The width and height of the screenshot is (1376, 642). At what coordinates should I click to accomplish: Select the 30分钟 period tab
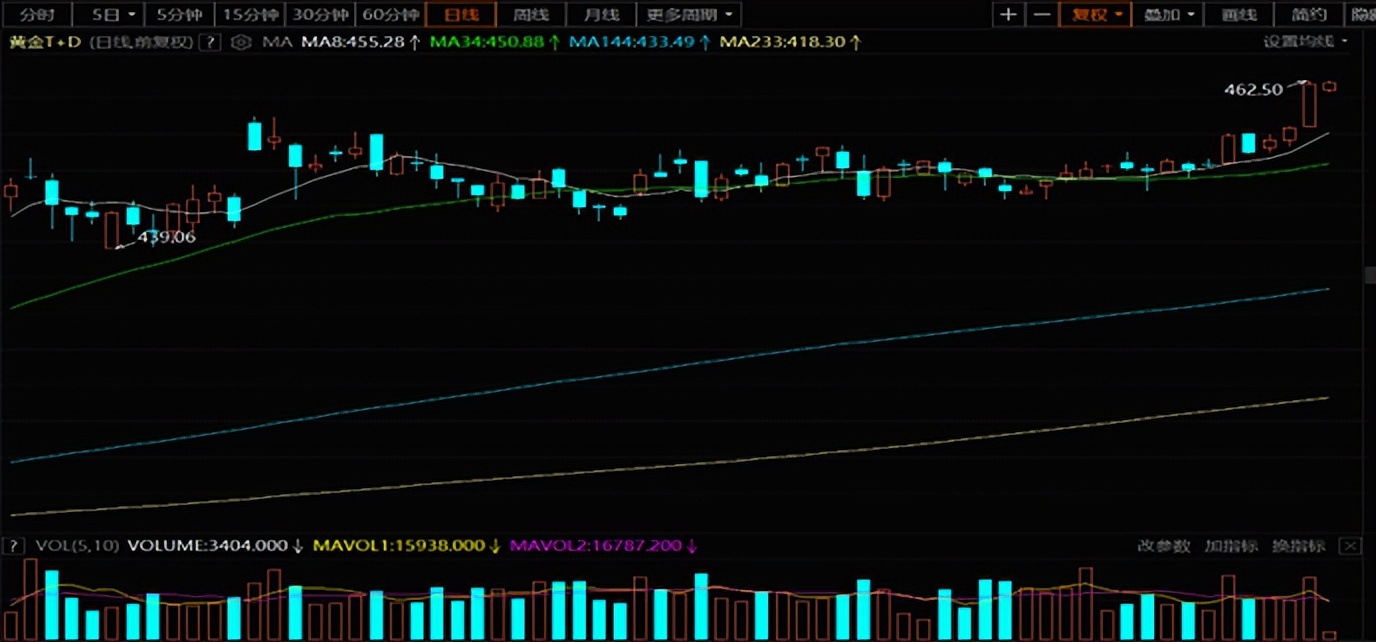click(x=320, y=15)
